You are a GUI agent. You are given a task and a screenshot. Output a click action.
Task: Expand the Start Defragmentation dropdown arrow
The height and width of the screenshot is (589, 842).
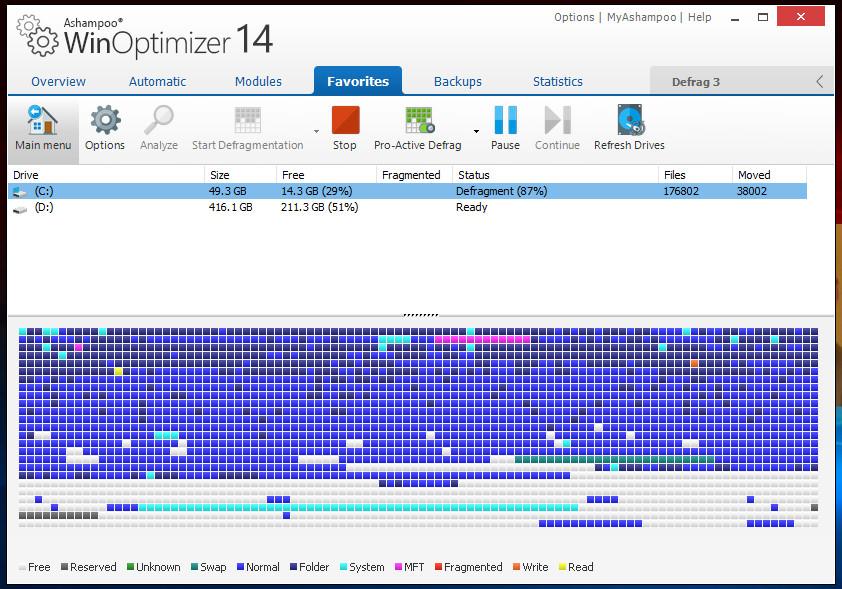tap(316, 131)
